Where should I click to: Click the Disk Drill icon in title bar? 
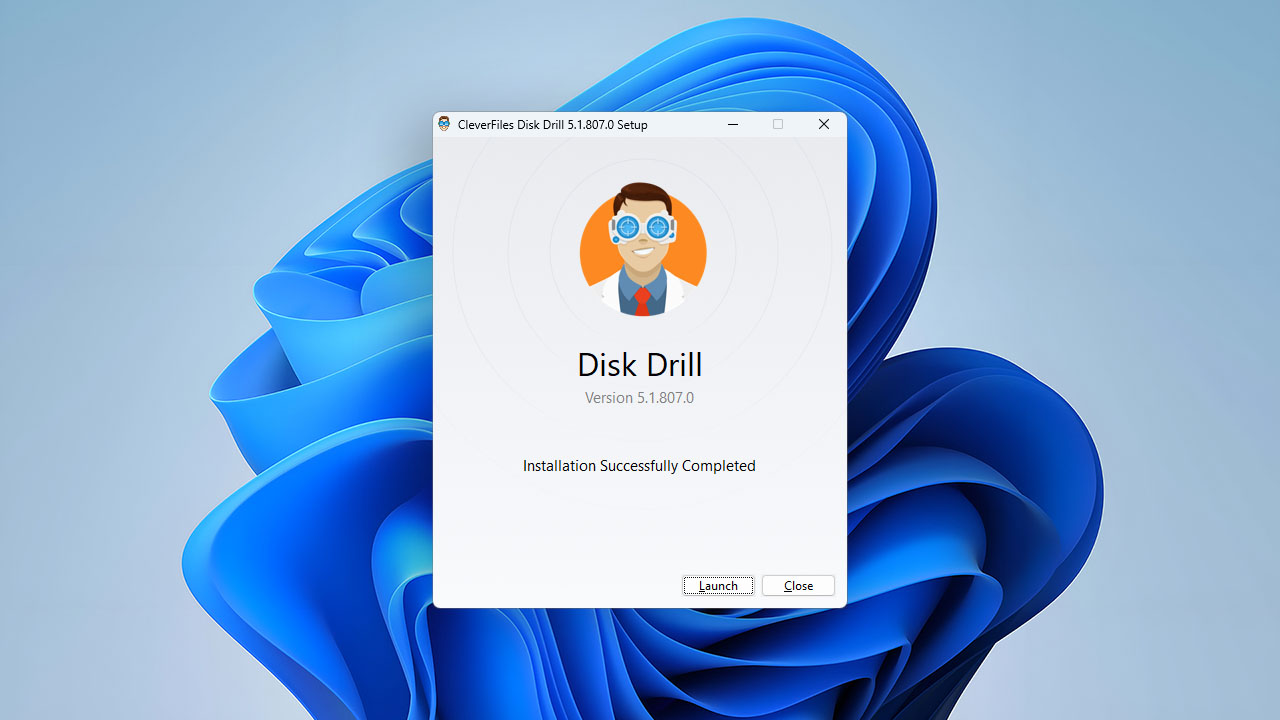pos(444,124)
